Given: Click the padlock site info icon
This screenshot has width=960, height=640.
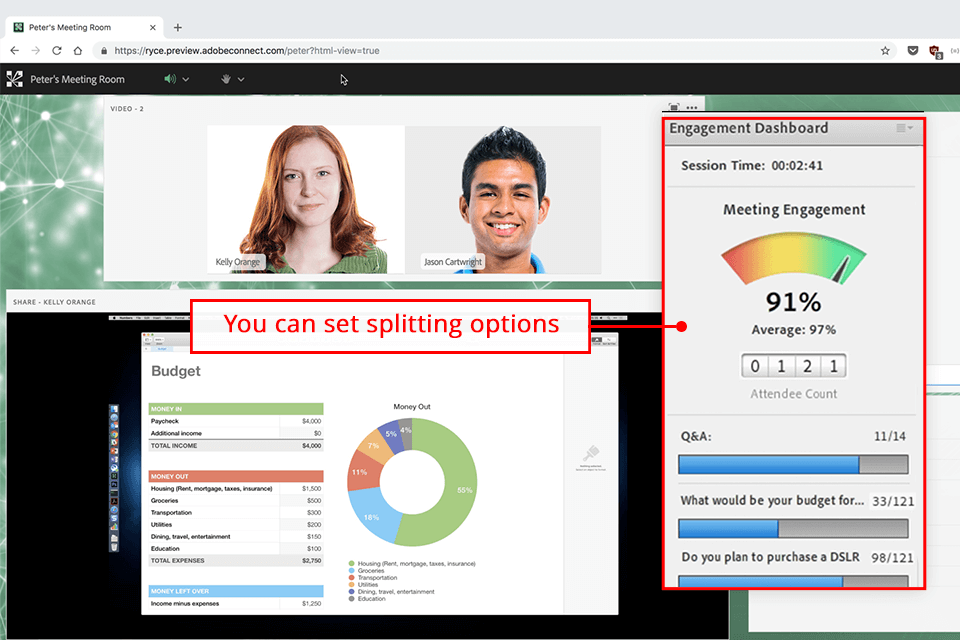Looking at the screenshot, I should [x=104, y=51].
